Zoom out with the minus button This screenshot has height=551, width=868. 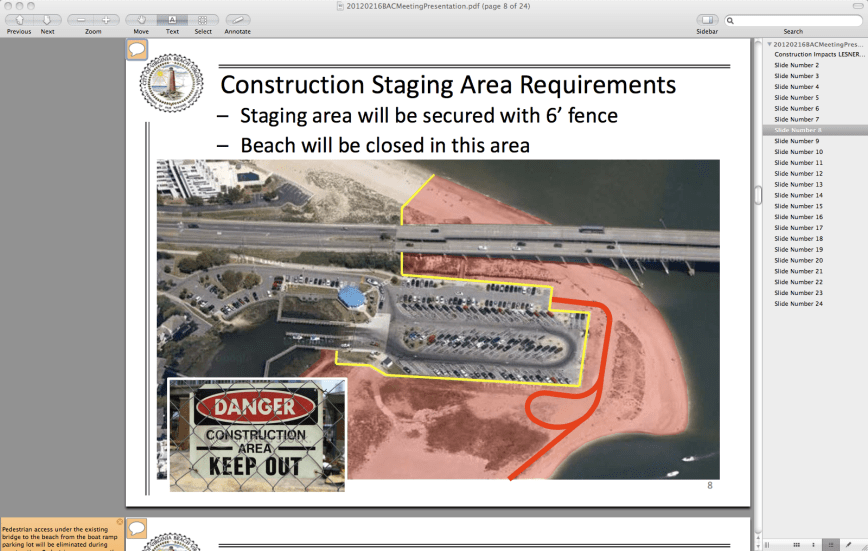pyautogui.click(x=80, y=20)
